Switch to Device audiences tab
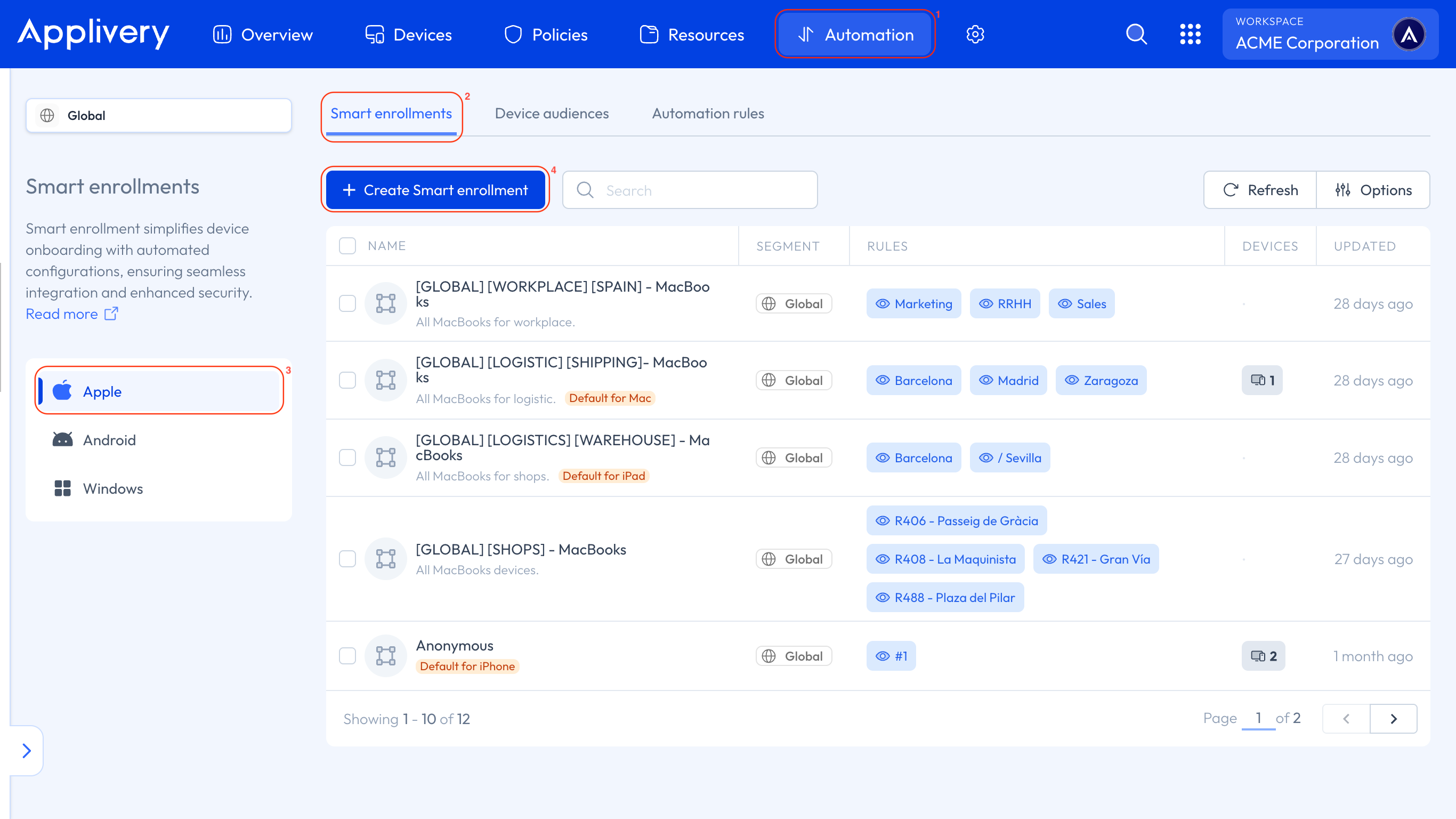 (x=552, y=114)
